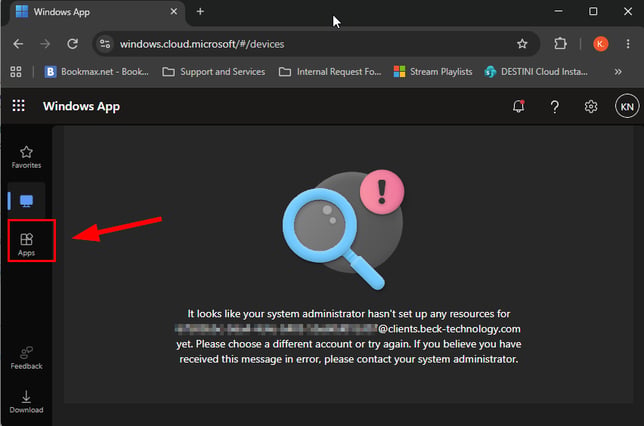Reload the page

tap(73, 44)
